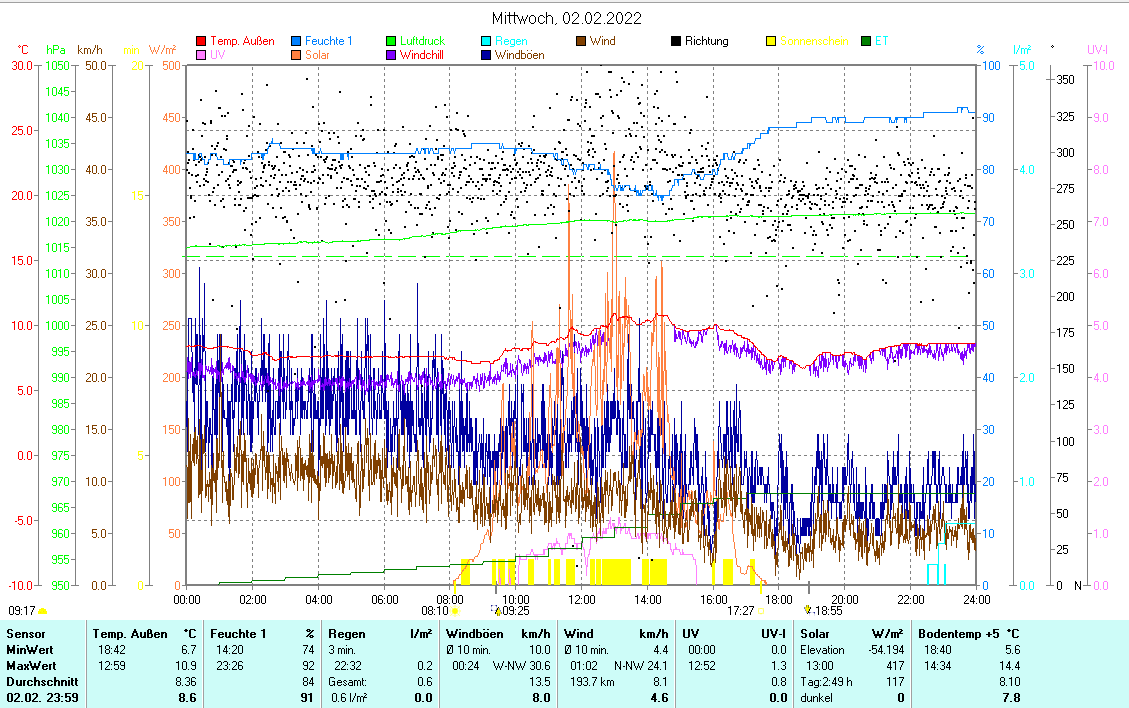1129x708 pixels.
Task: Click the yellow Sonnenschein legend square
Action: tap(771, 42)
